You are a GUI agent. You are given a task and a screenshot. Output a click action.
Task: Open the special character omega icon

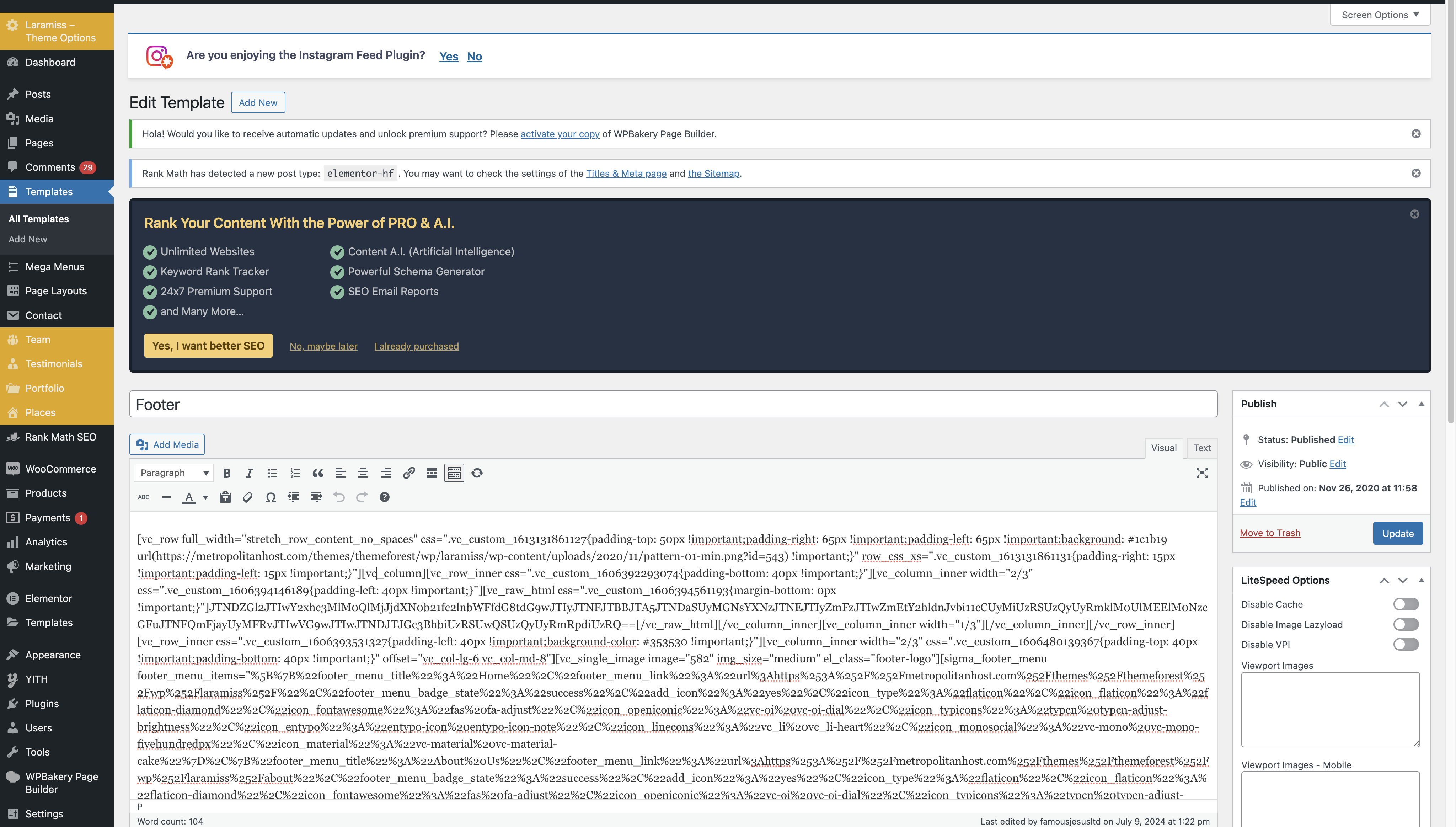[271, 497]
